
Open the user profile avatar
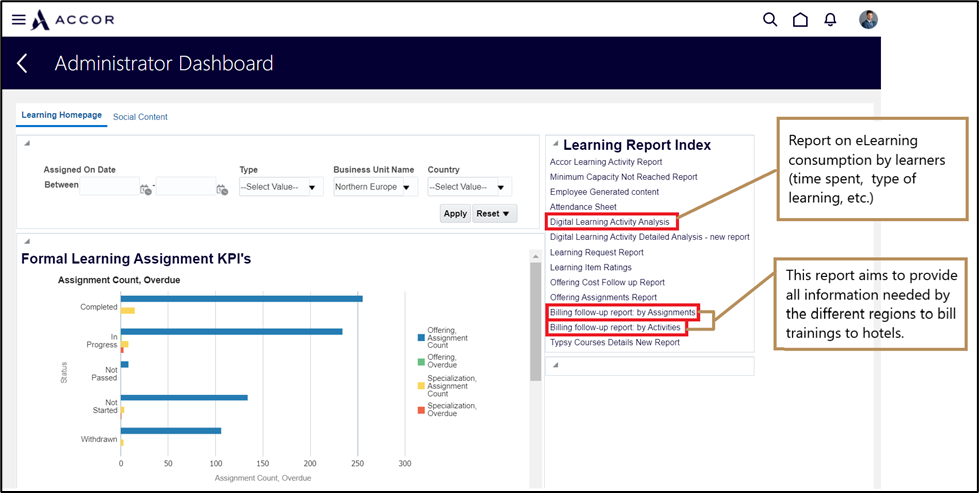pos(868,19)
